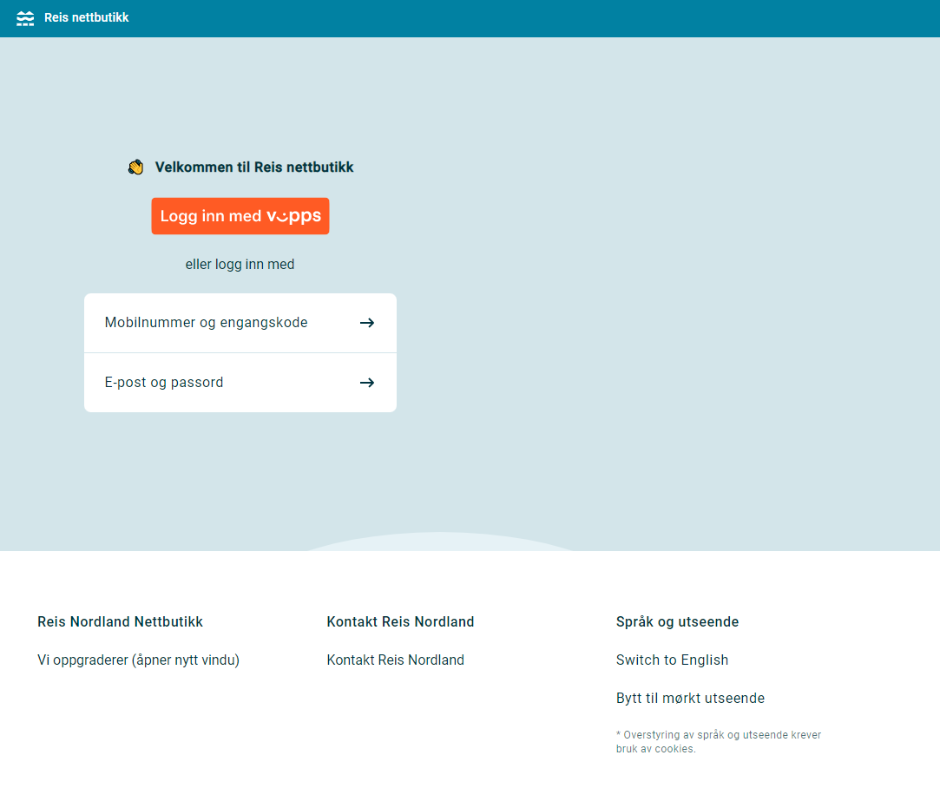The image size is (940, 788).
Task: Switch to English language
Action: tap(672, 660)
